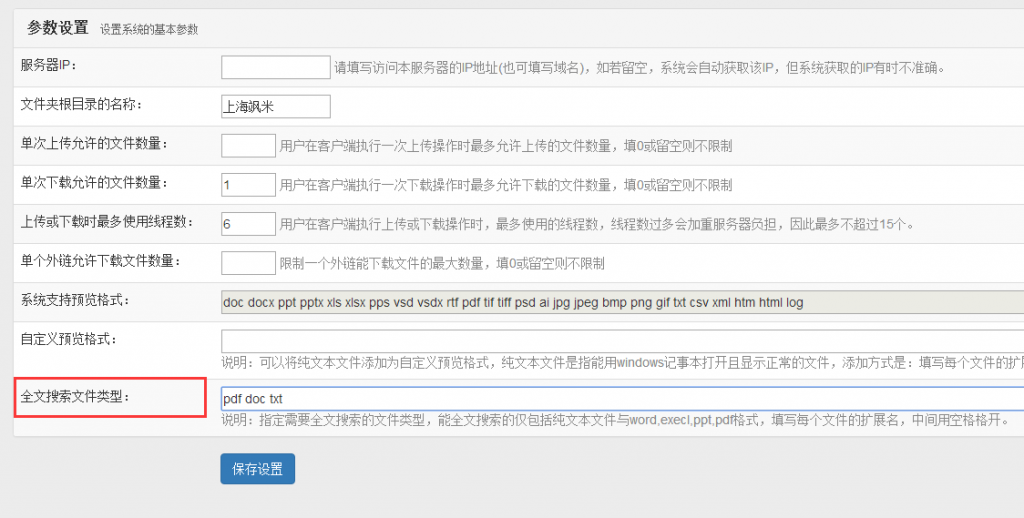Click the 单次下载允许的文件数量 label
This screenshot has width=1024, height=518.
95,182
